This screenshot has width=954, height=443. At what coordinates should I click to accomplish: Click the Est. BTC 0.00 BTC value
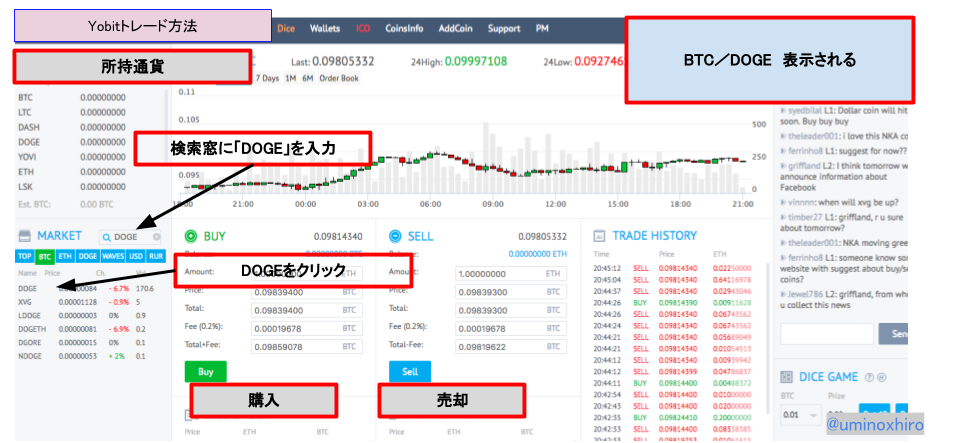pyautogui.click(x=97, y=204)
